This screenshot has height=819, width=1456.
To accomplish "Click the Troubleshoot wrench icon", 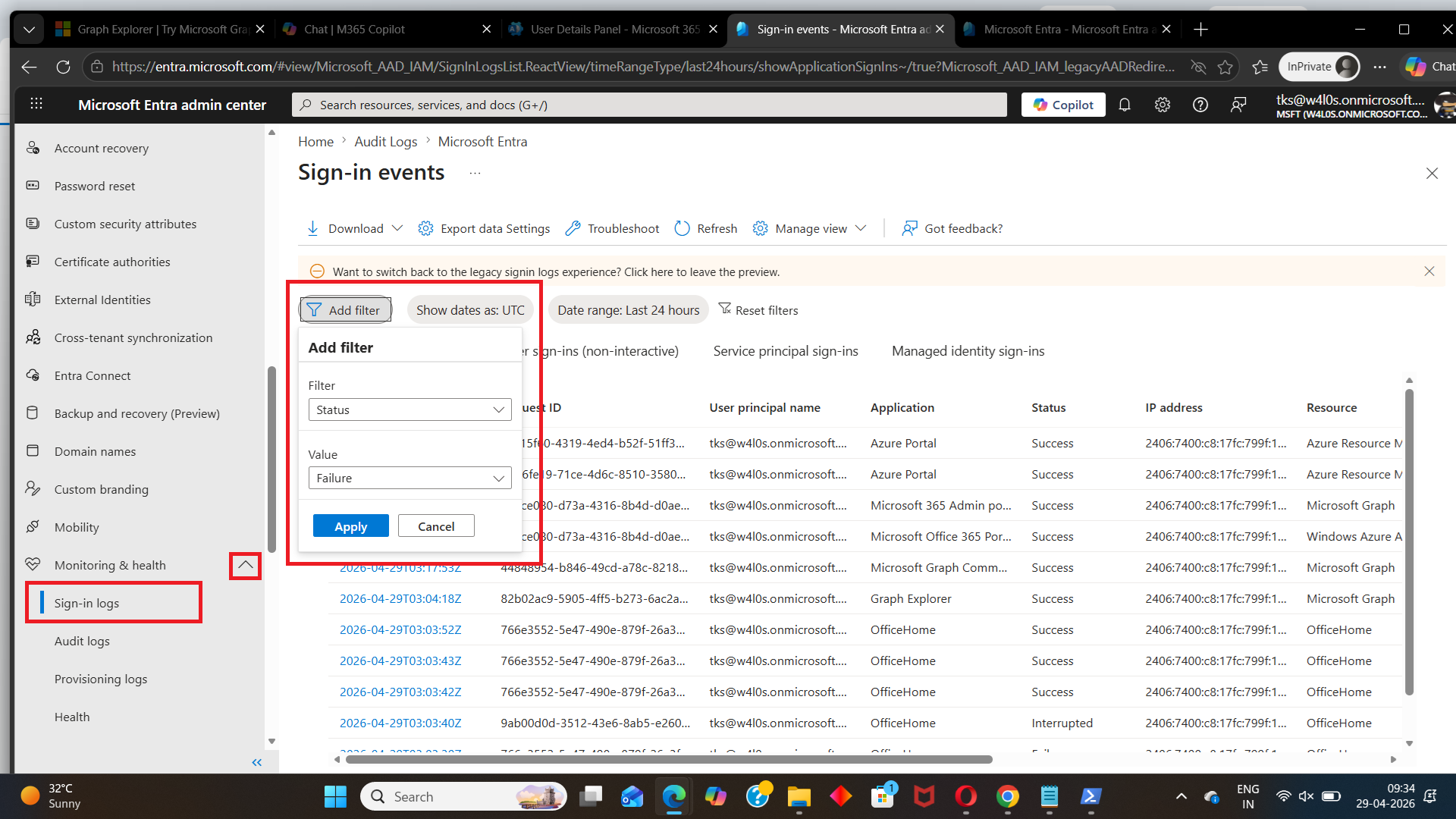I will [573, 228].
